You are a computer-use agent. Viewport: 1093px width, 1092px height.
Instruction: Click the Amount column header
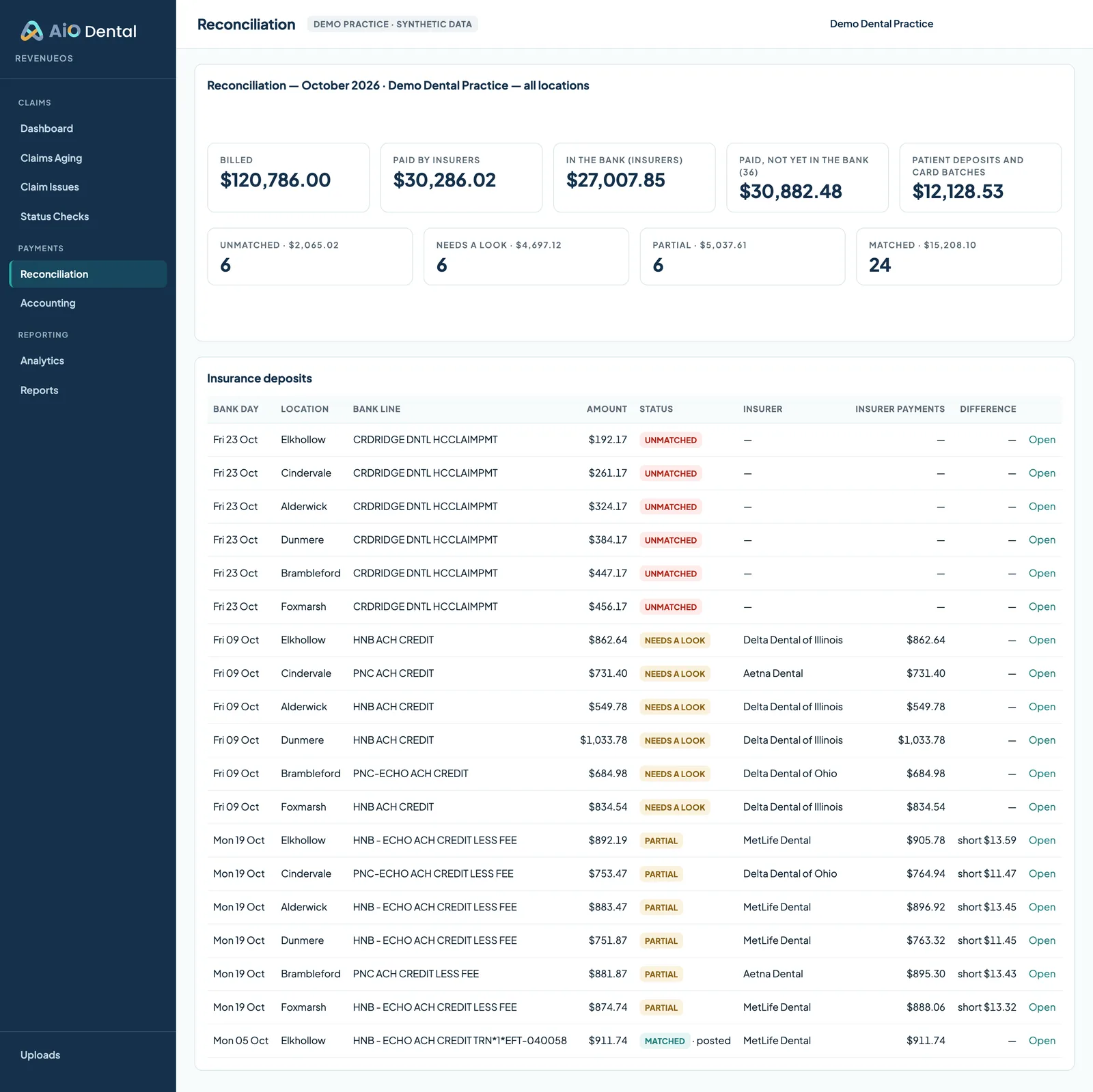[607, 409]
